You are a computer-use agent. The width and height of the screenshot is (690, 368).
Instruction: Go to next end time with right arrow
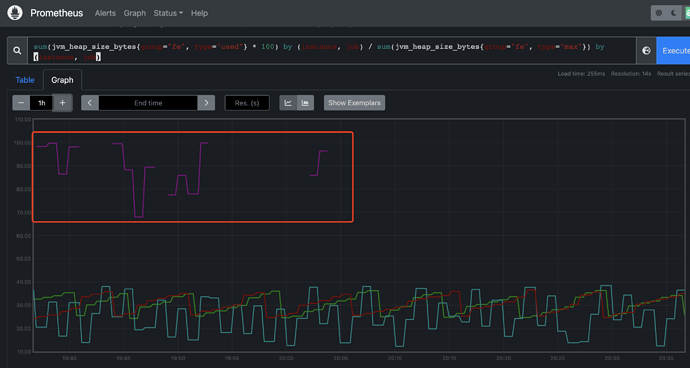[x=206, y=103]
